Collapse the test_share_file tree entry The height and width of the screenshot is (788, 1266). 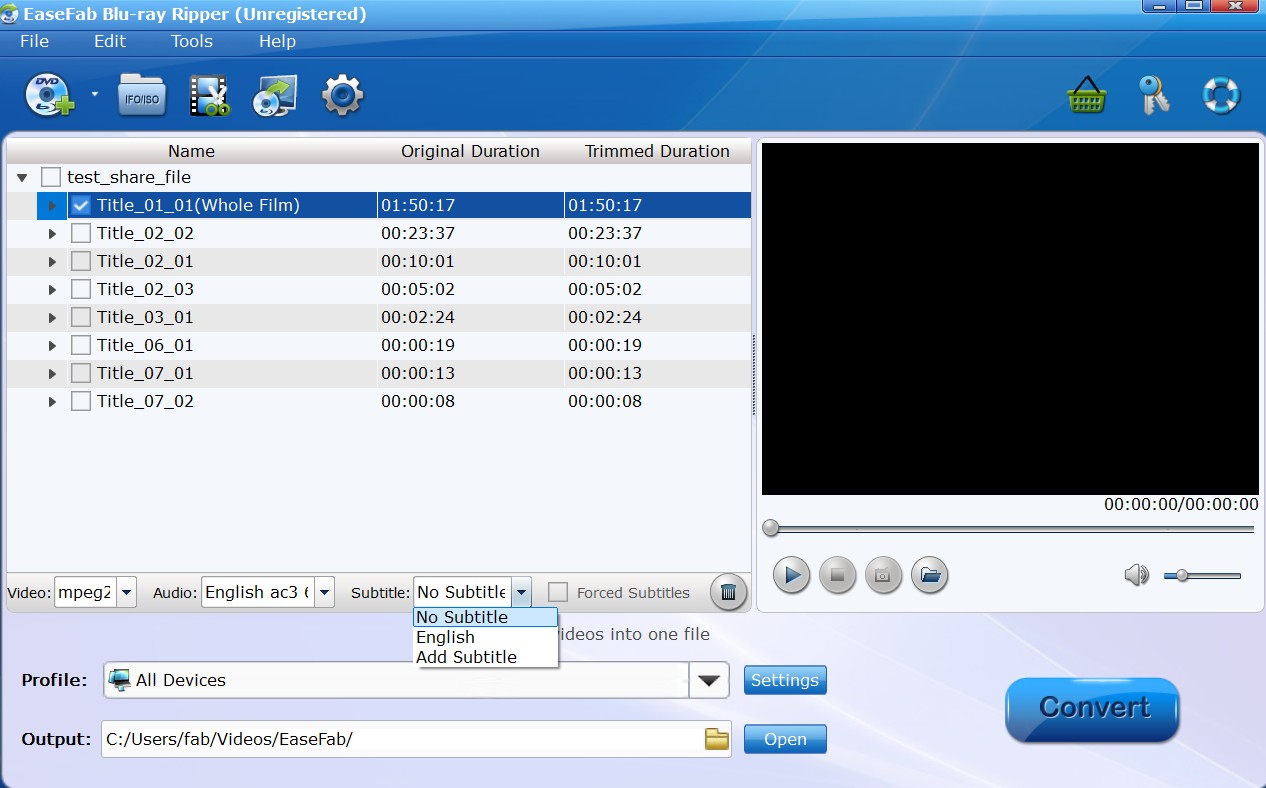click(22, 176)
